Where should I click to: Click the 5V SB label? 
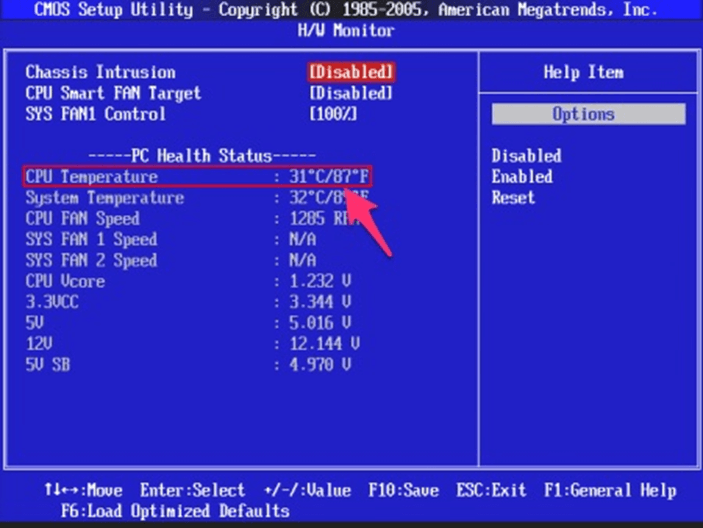point(48,365)
